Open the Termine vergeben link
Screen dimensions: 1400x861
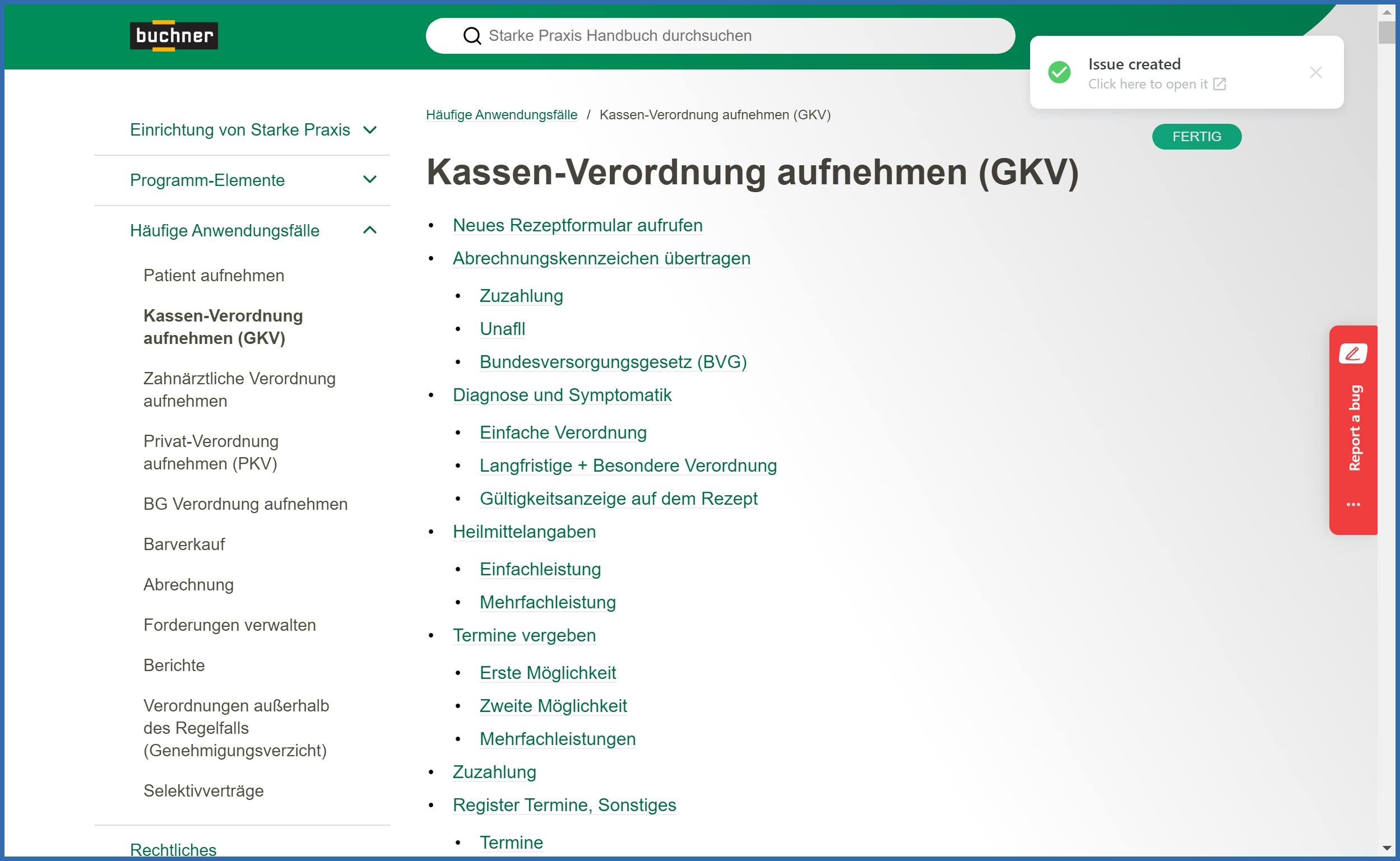[524, 635]
